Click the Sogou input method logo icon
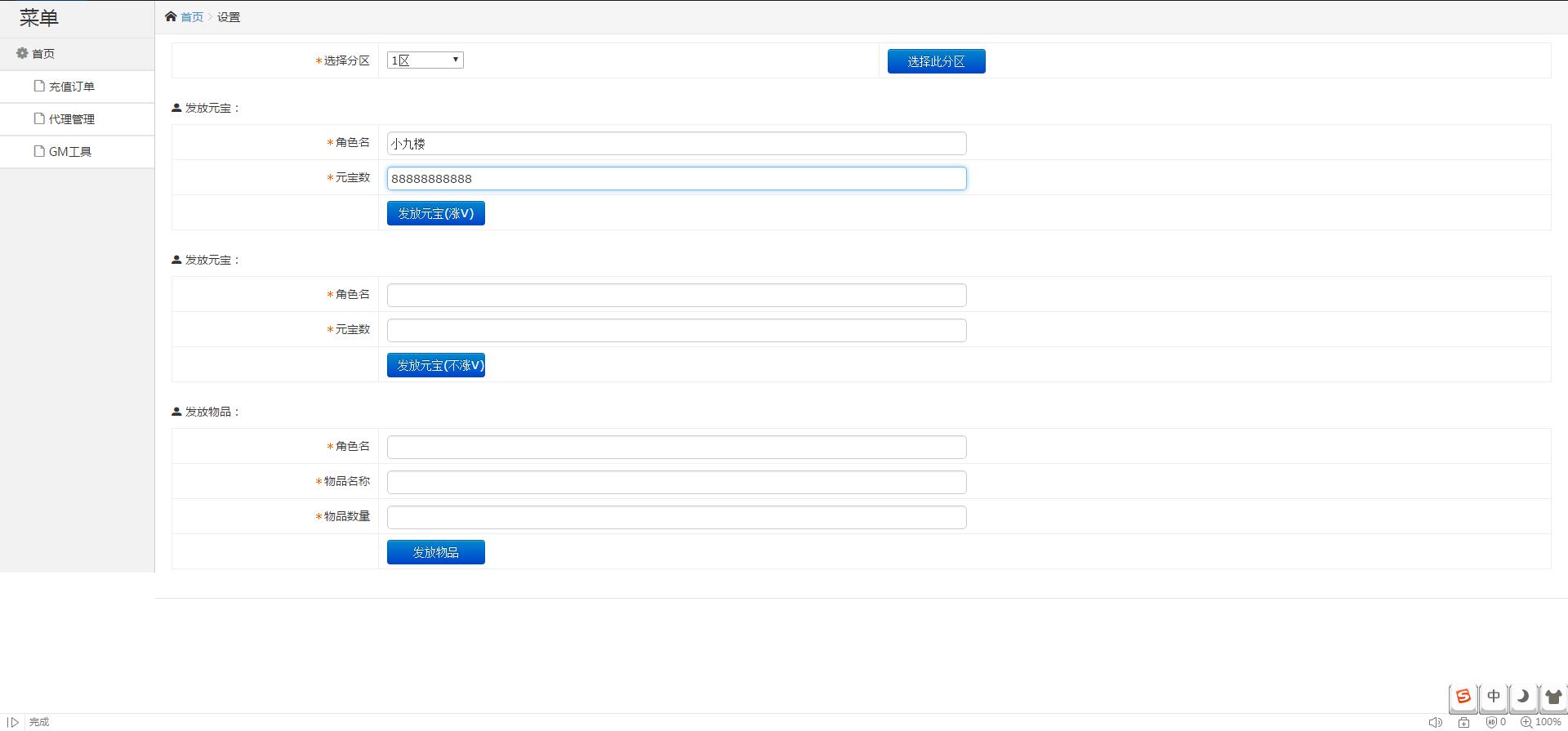The height and width of the screenshot is (731, 1568). click(1463, 697)
